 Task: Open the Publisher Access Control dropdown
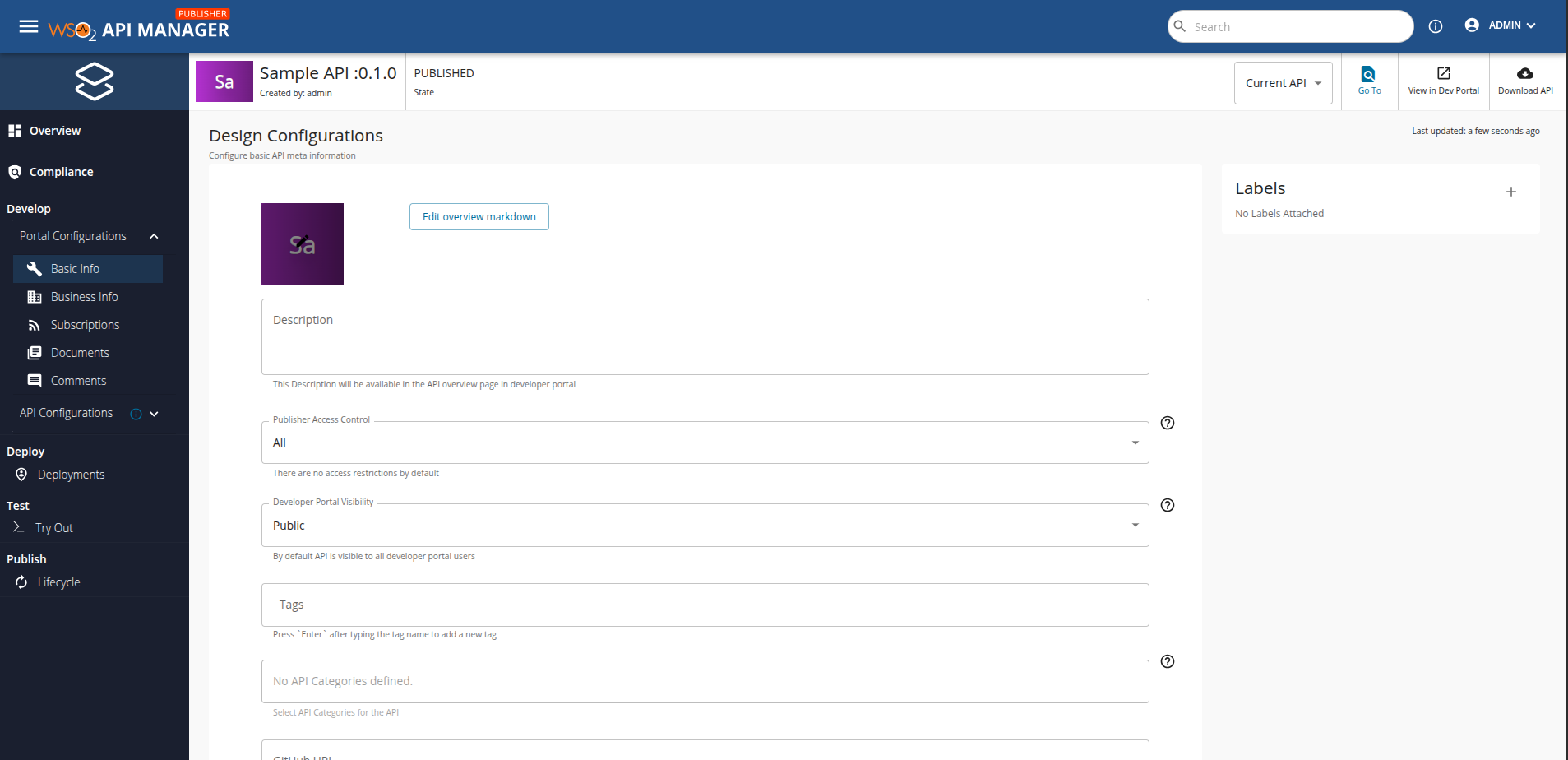[x=705, y=443]
